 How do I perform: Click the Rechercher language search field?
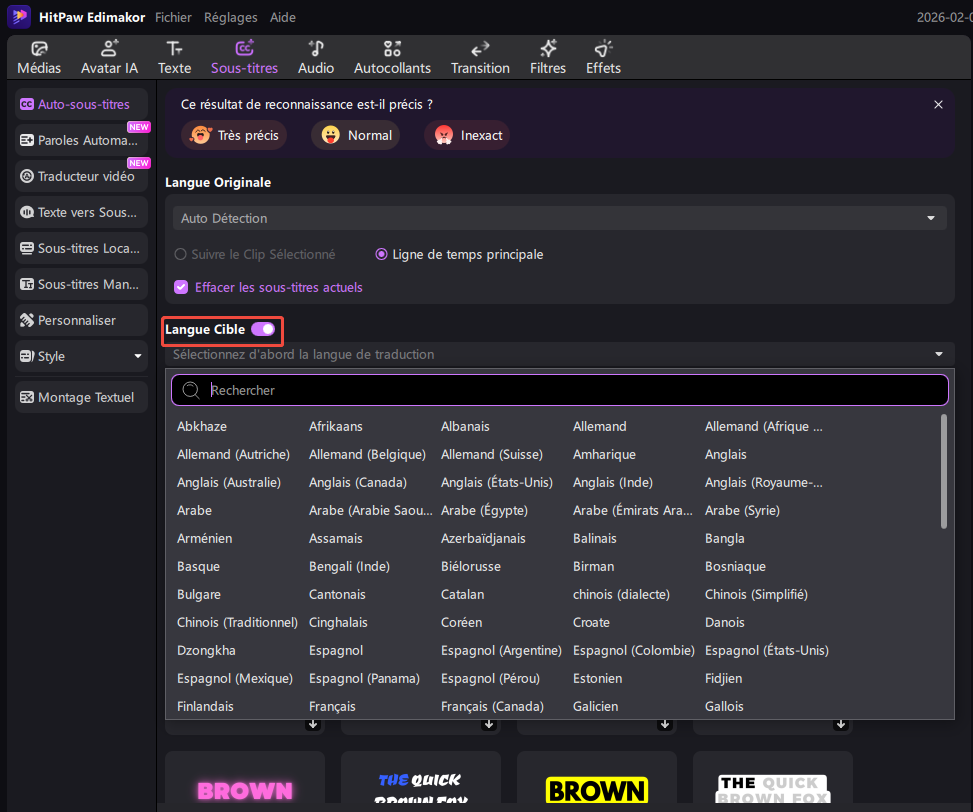[x=560, y=390]
